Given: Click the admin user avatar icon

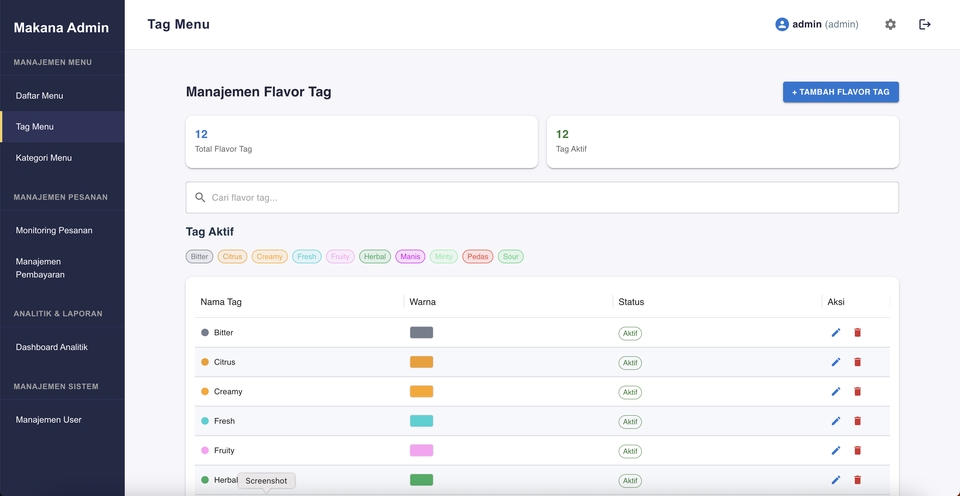Looking at the screenshot, I should (782, 24).
